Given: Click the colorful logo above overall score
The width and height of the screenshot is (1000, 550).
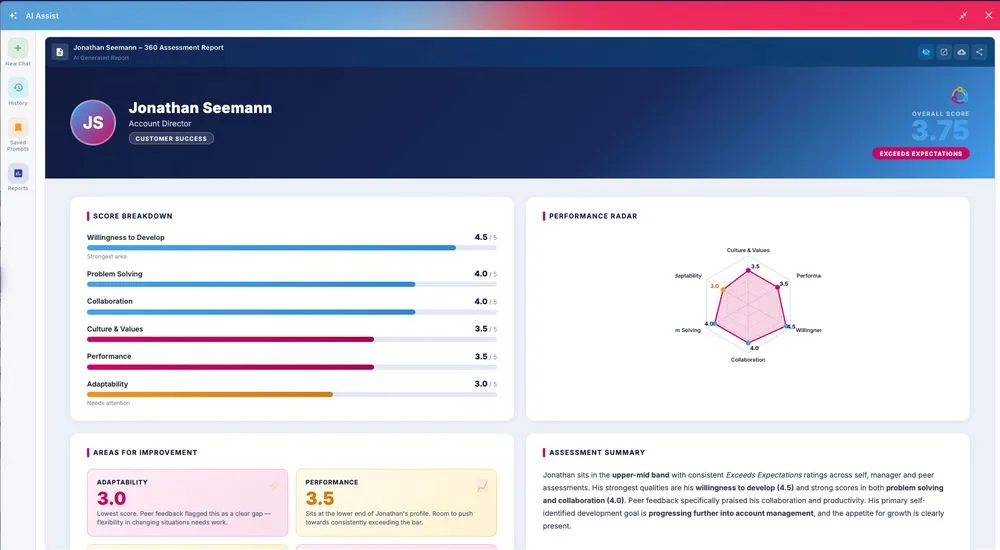Looking at the screenshot, I should point(959,96).
